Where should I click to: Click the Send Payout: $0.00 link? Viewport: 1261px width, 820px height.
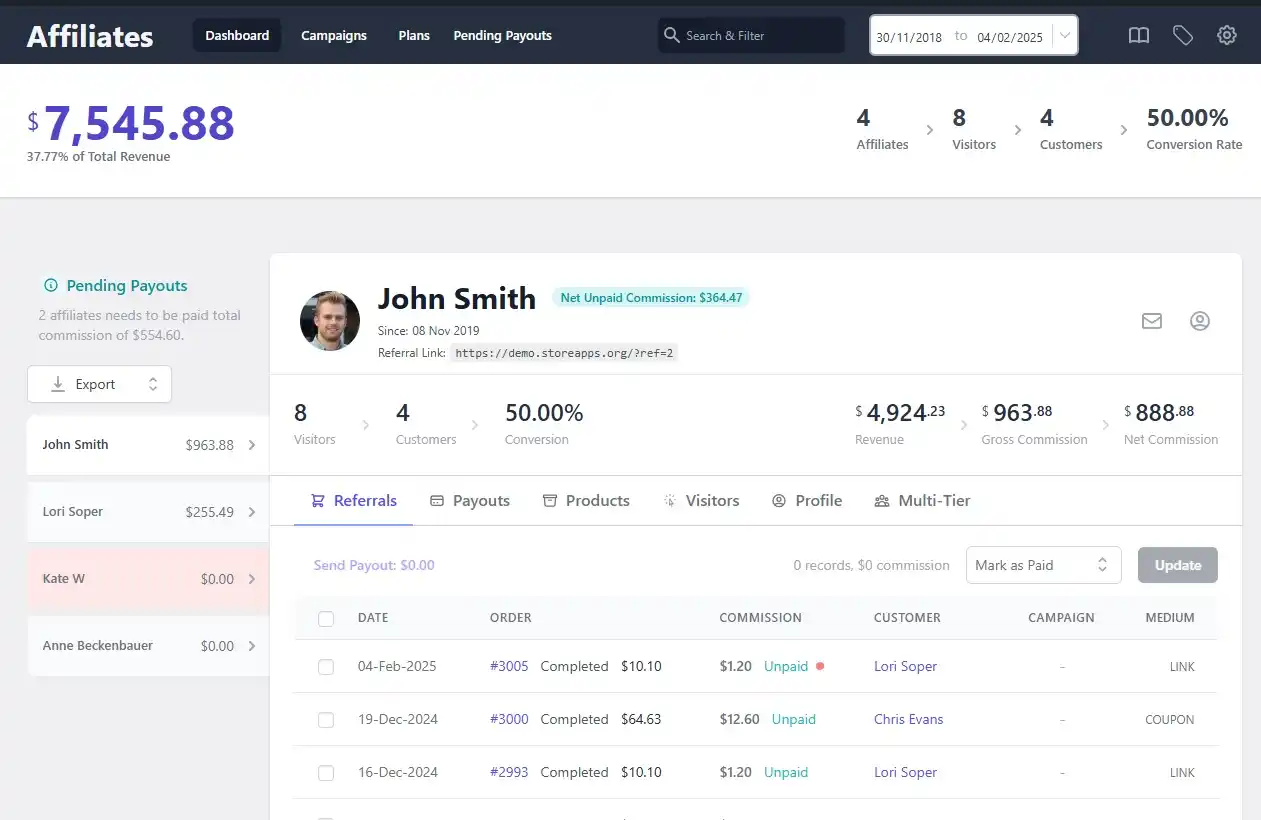pos(374,565)
